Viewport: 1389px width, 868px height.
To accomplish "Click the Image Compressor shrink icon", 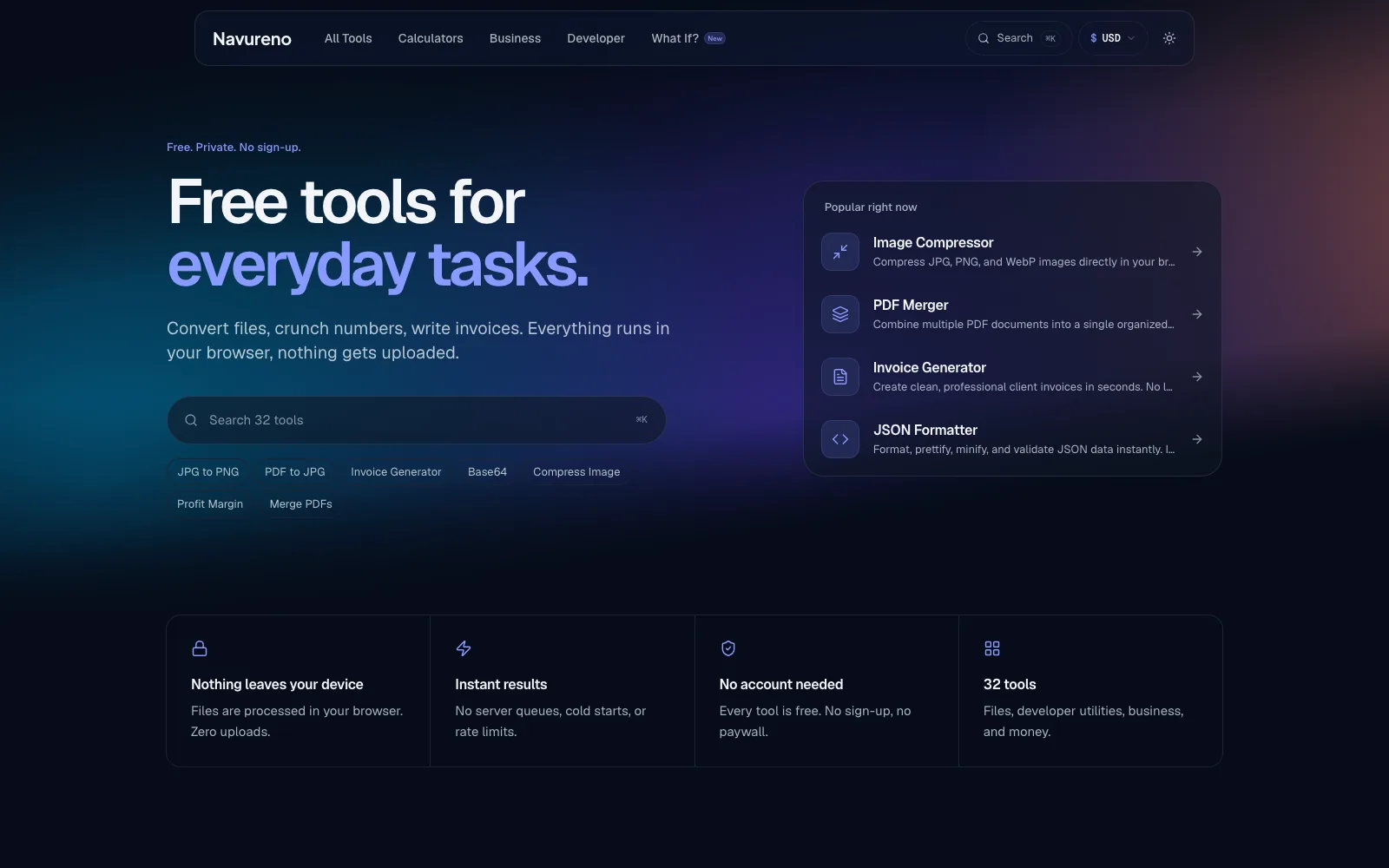I will (x=840, y=252).
